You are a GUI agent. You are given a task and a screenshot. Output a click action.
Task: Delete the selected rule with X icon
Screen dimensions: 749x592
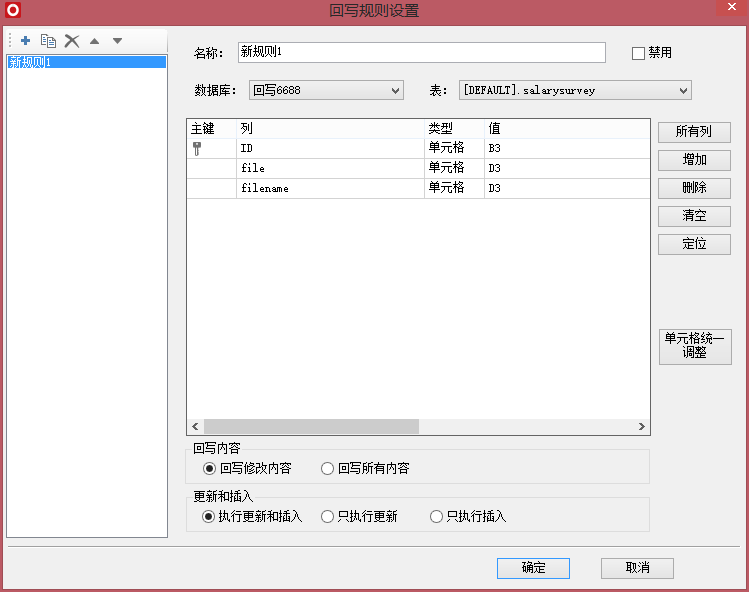click(72, 41)
